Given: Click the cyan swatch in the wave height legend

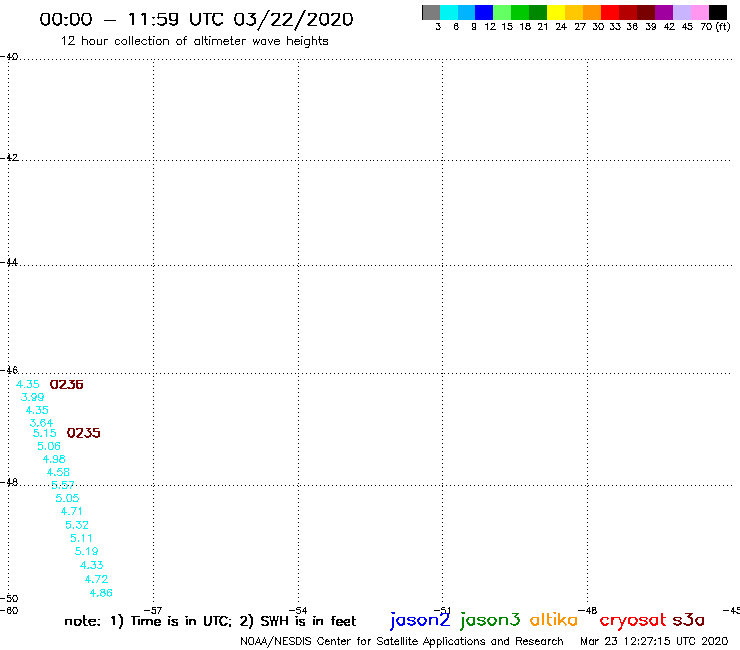Looking at the screenshot, I should click(x=449, y=12).
